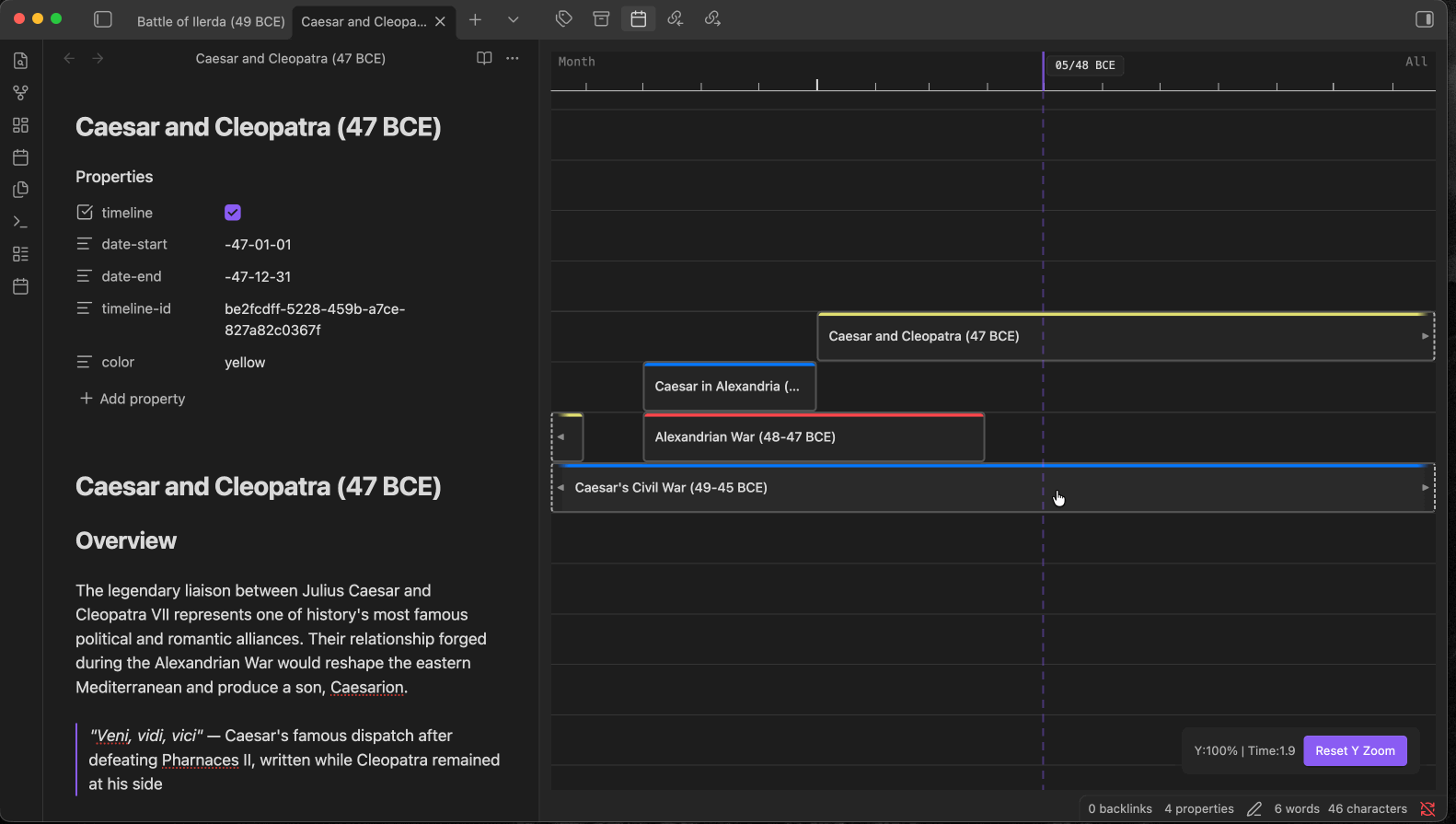Viewport: 1456px width, 824px height.
Task: Click 6 words count in status bar
Action: 1297,808
